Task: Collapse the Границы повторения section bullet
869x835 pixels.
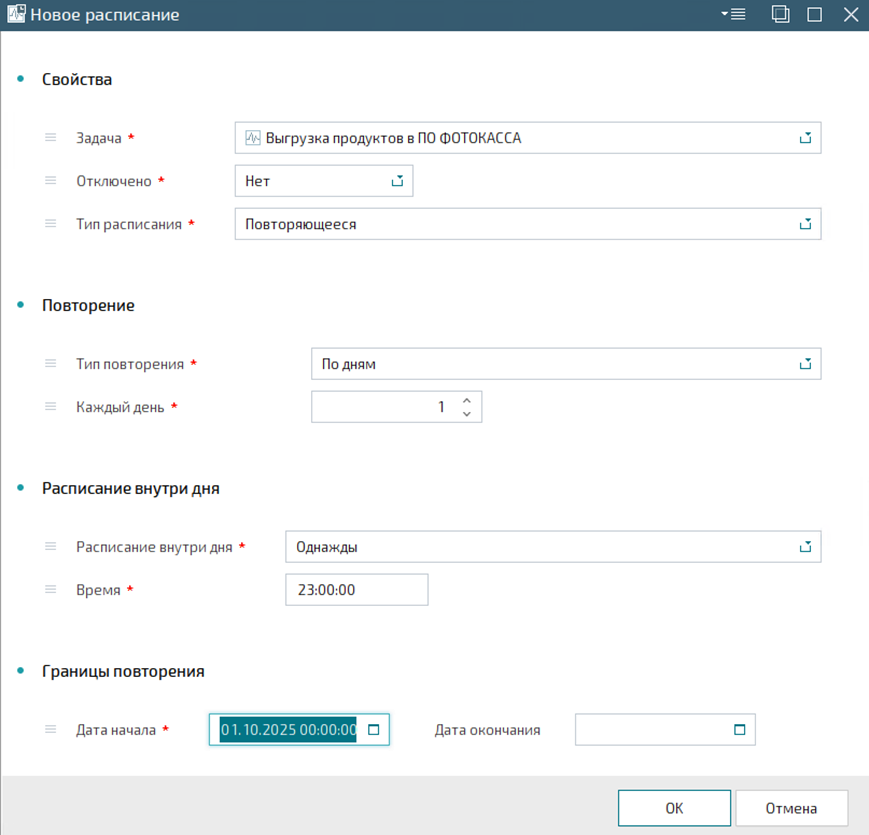Action: (x=21, y=670)
